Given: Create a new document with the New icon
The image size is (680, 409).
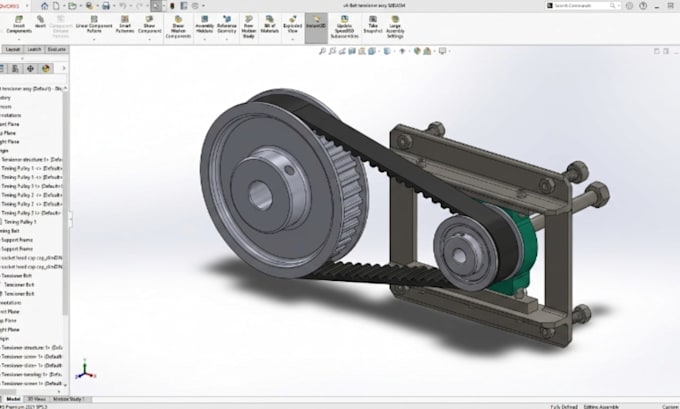Looking at the screenshot, I should point(56,6).
